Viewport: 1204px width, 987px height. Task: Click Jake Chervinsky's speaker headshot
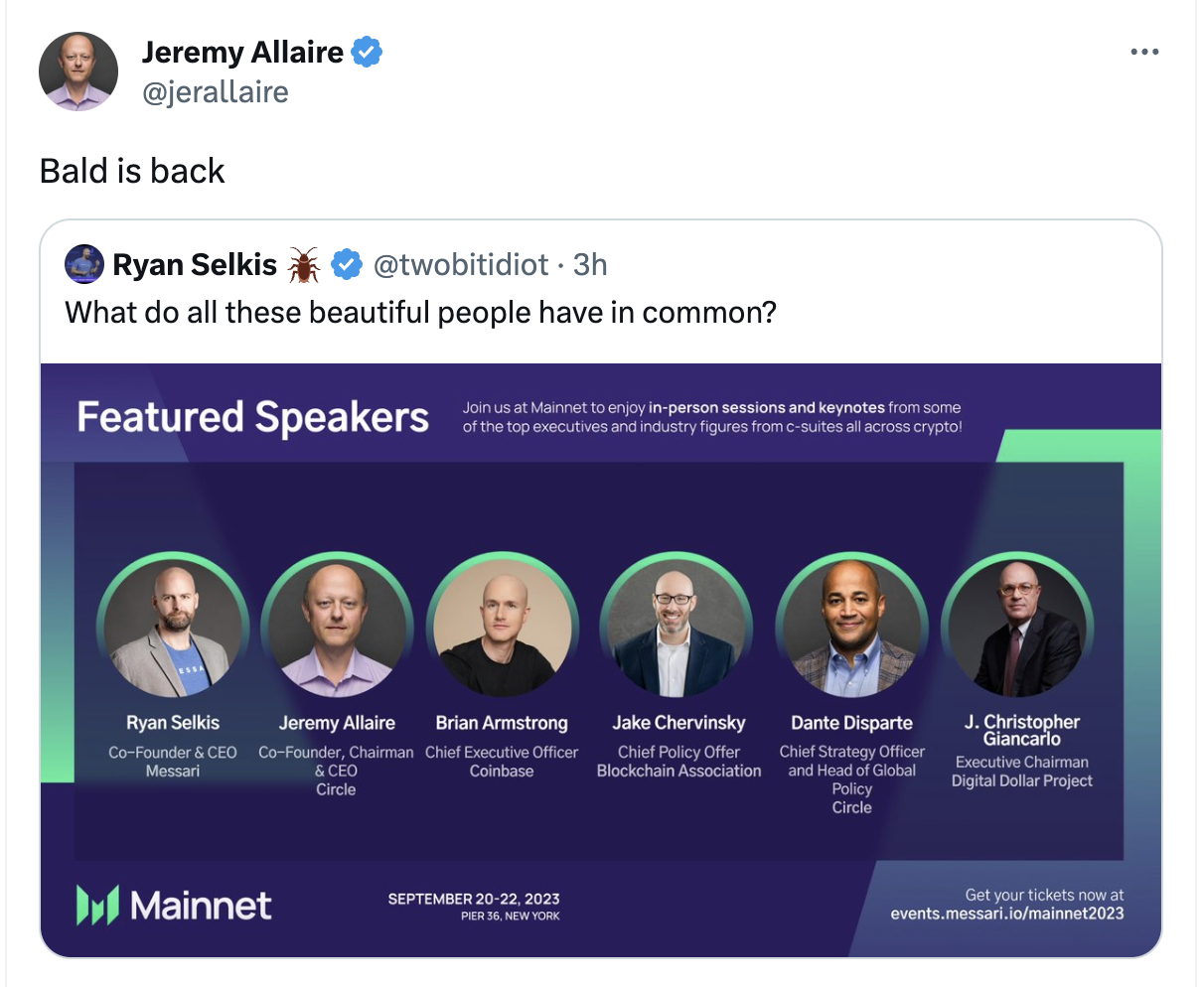pos(677,628)
